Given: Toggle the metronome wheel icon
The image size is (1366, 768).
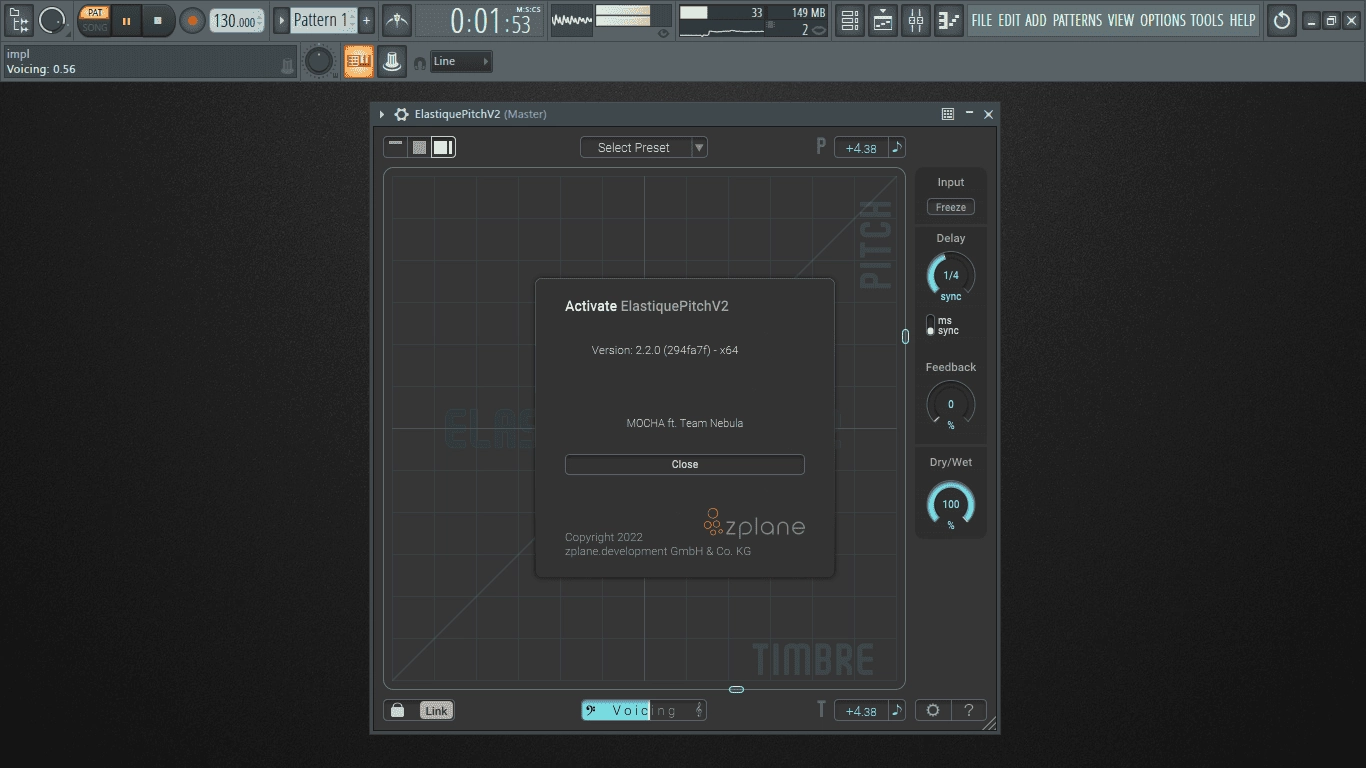Looking at the screenshot, I should (52, 20).
